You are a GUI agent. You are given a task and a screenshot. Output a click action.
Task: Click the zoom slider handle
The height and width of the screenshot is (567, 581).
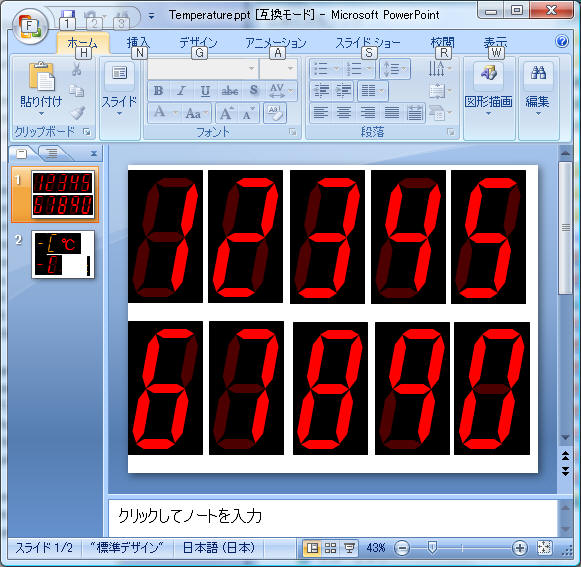coord(432,547)
